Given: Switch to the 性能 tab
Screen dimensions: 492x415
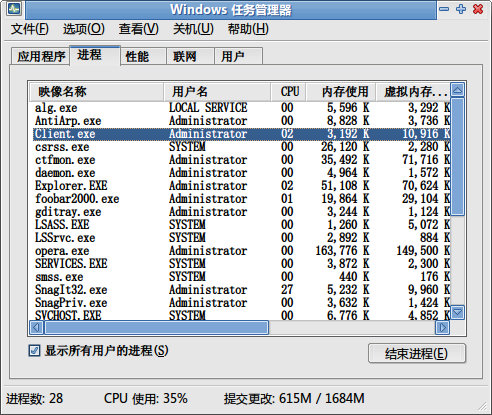Looking at the screenshot, I should (143, 56).
